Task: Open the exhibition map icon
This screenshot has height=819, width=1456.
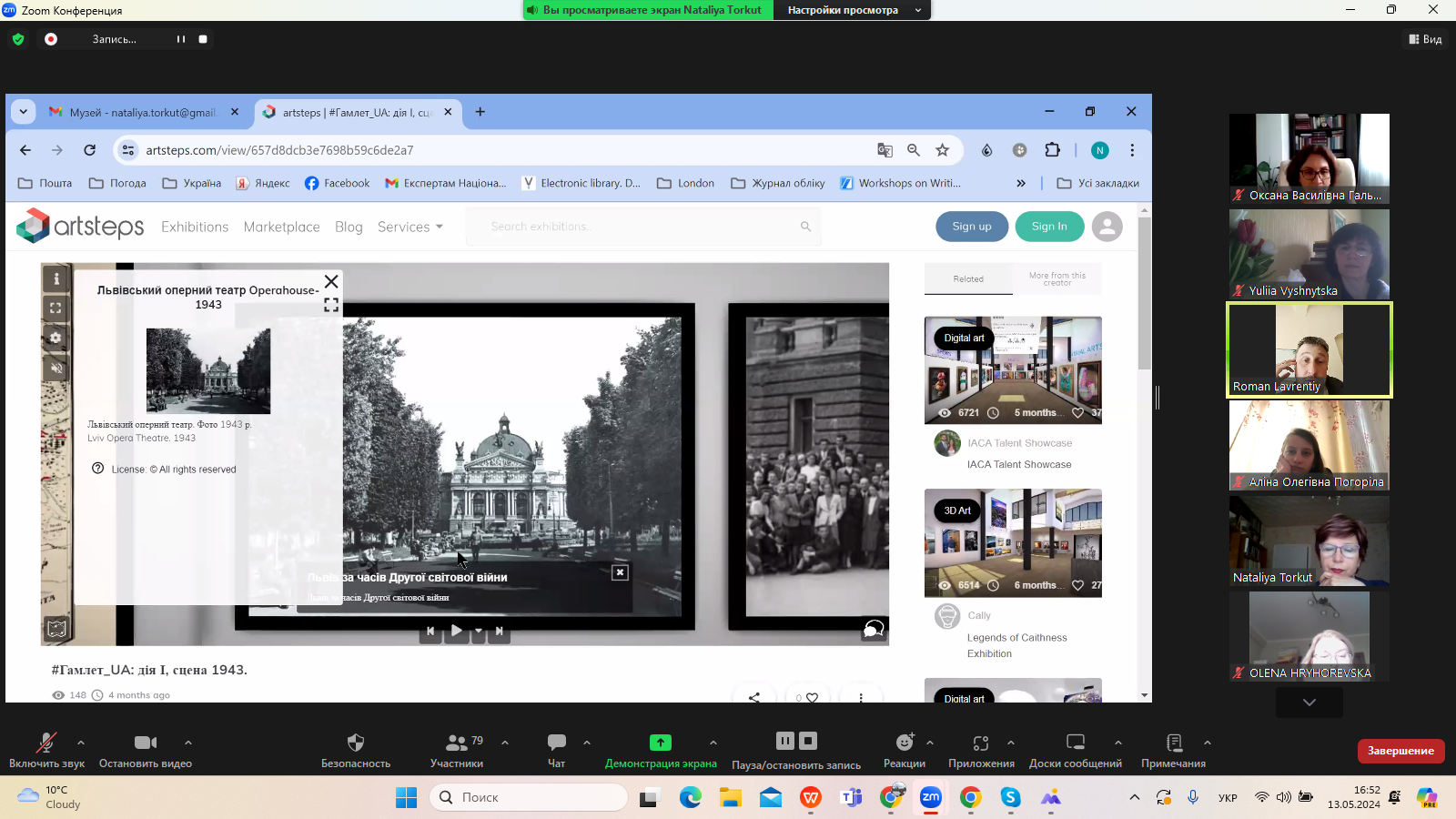Action: click(56, 628)
